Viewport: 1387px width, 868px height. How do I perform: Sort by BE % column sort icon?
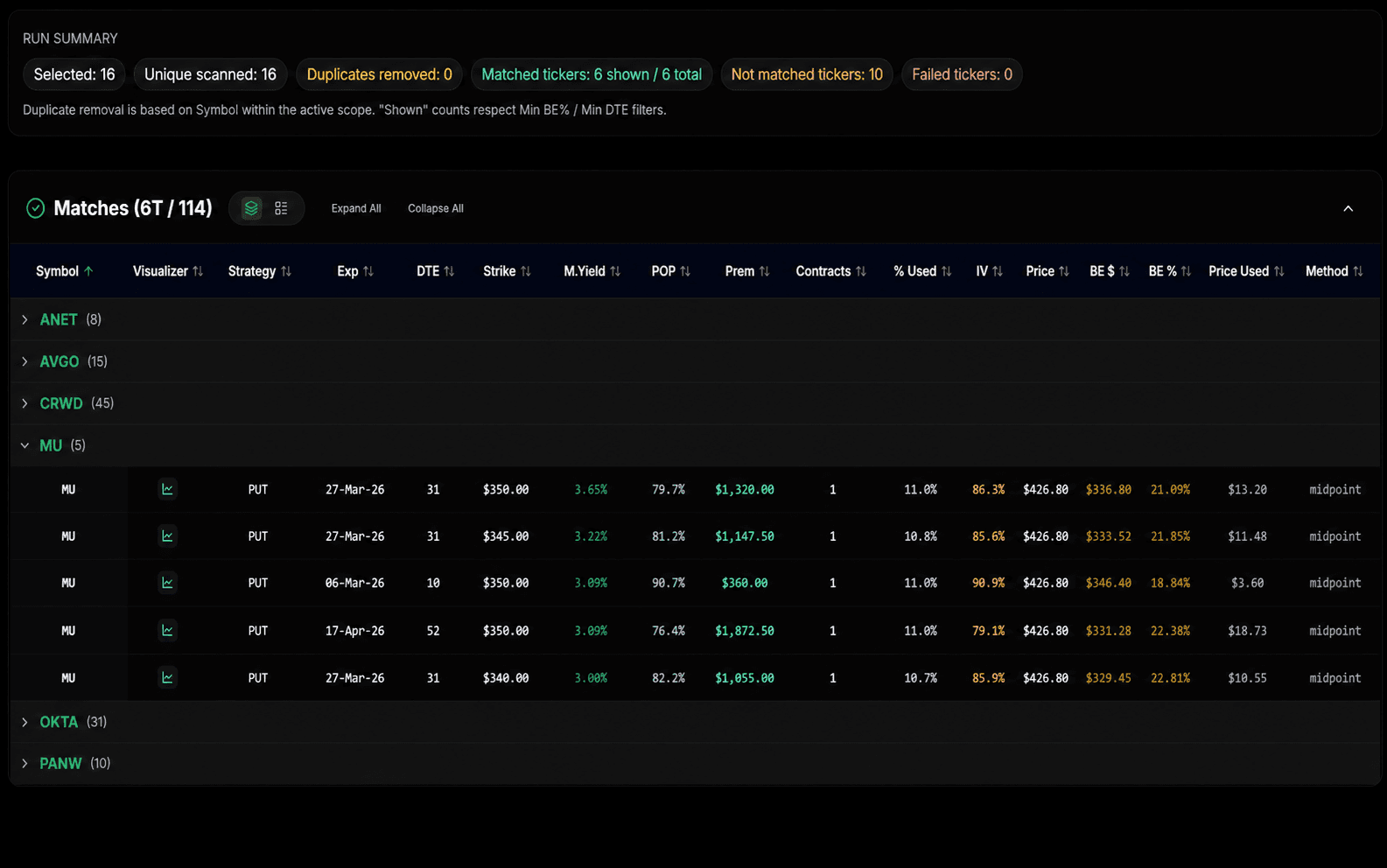(x=1186, y=271)
